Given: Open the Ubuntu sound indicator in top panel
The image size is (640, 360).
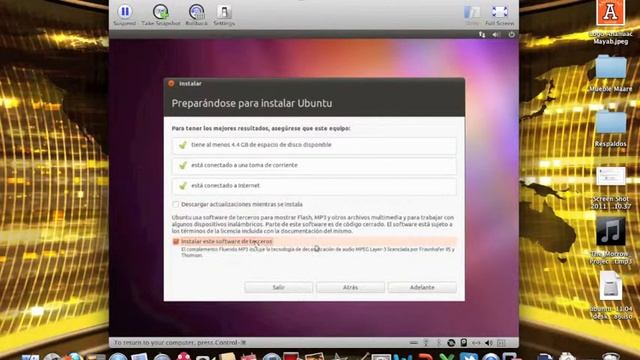Looking at the screenshot, I should pyautogui.click(x=496, y=35).
